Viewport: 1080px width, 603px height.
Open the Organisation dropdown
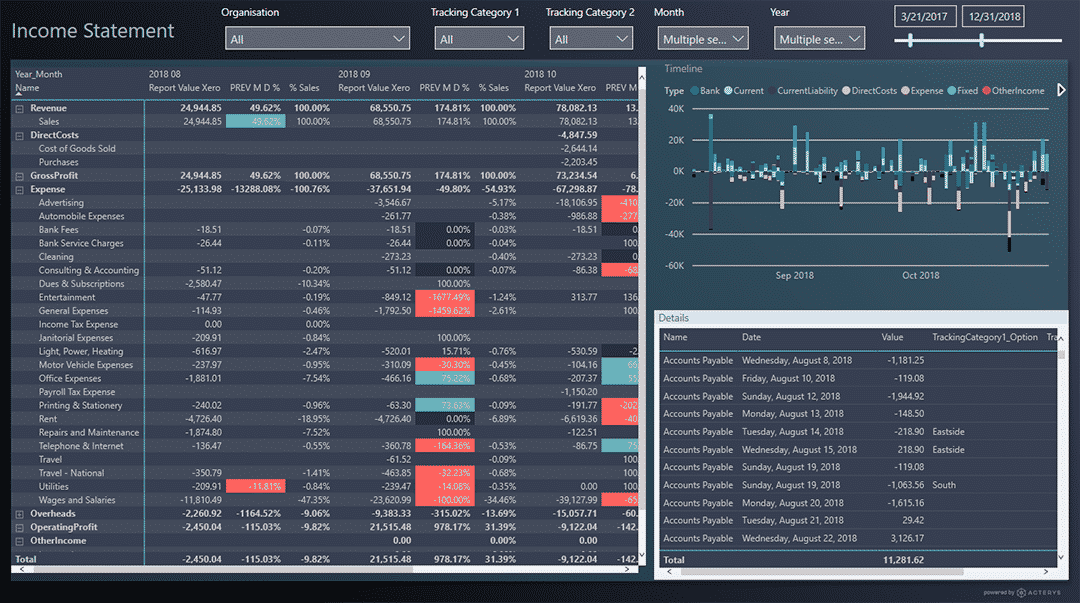point(318,39)
